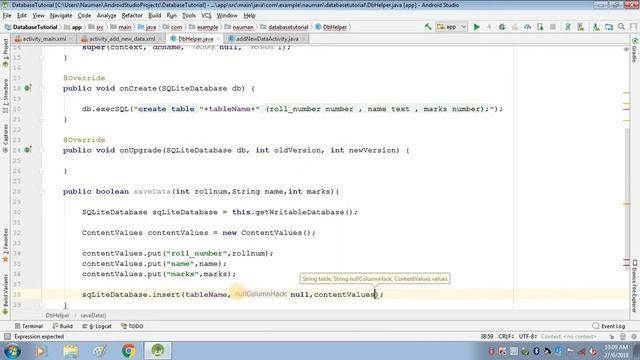Image resolution: width=640 pixels, height=360 pixels.
Task: Open the Analyze menu
Action: pyautogui.click(x=106, y=16)
